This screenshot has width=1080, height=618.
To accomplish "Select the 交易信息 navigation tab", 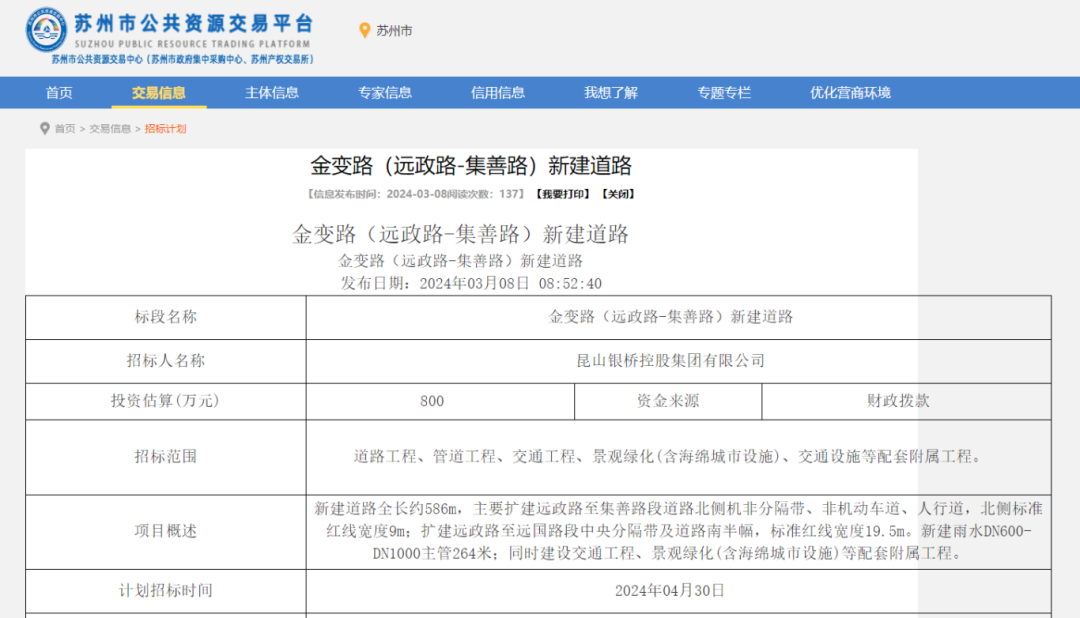I will point(159,93).
